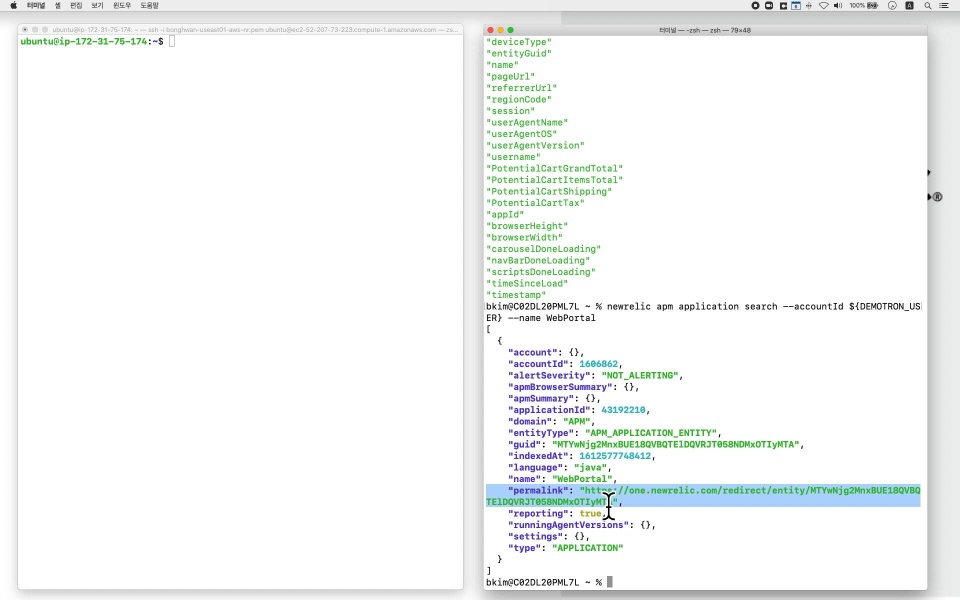Click the "browserWidth" line
Viewport: 960px width, 600px height.
(524, 238)
